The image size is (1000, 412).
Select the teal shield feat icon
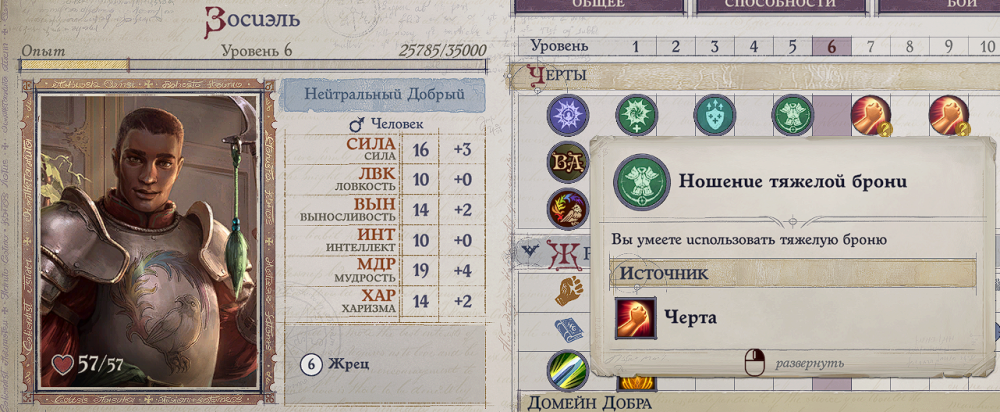(715, 115)
